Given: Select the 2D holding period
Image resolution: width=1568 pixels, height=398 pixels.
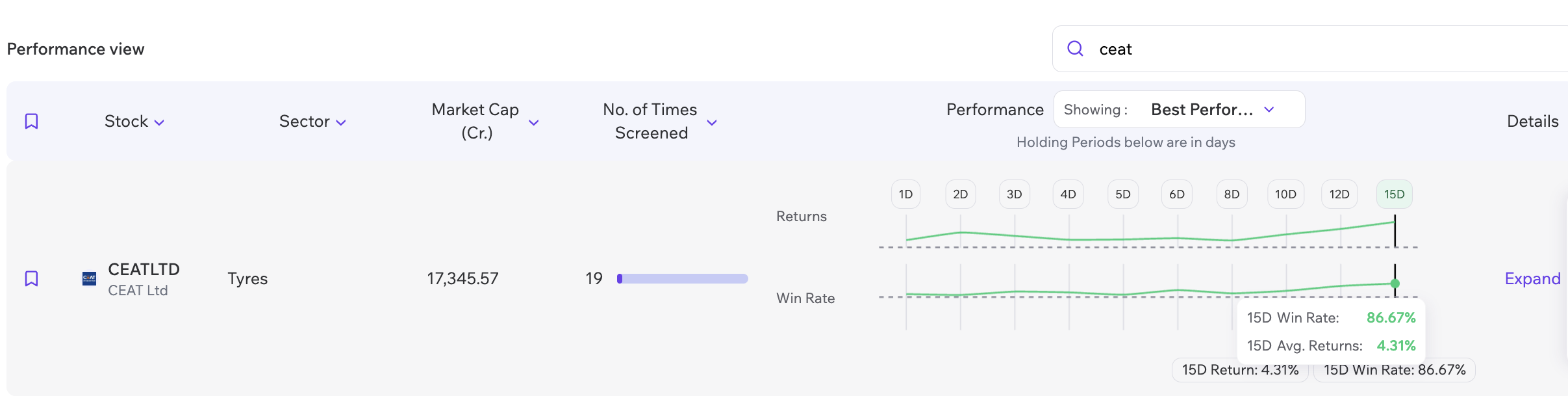Looking at the screenshot, I should (960, 194).
